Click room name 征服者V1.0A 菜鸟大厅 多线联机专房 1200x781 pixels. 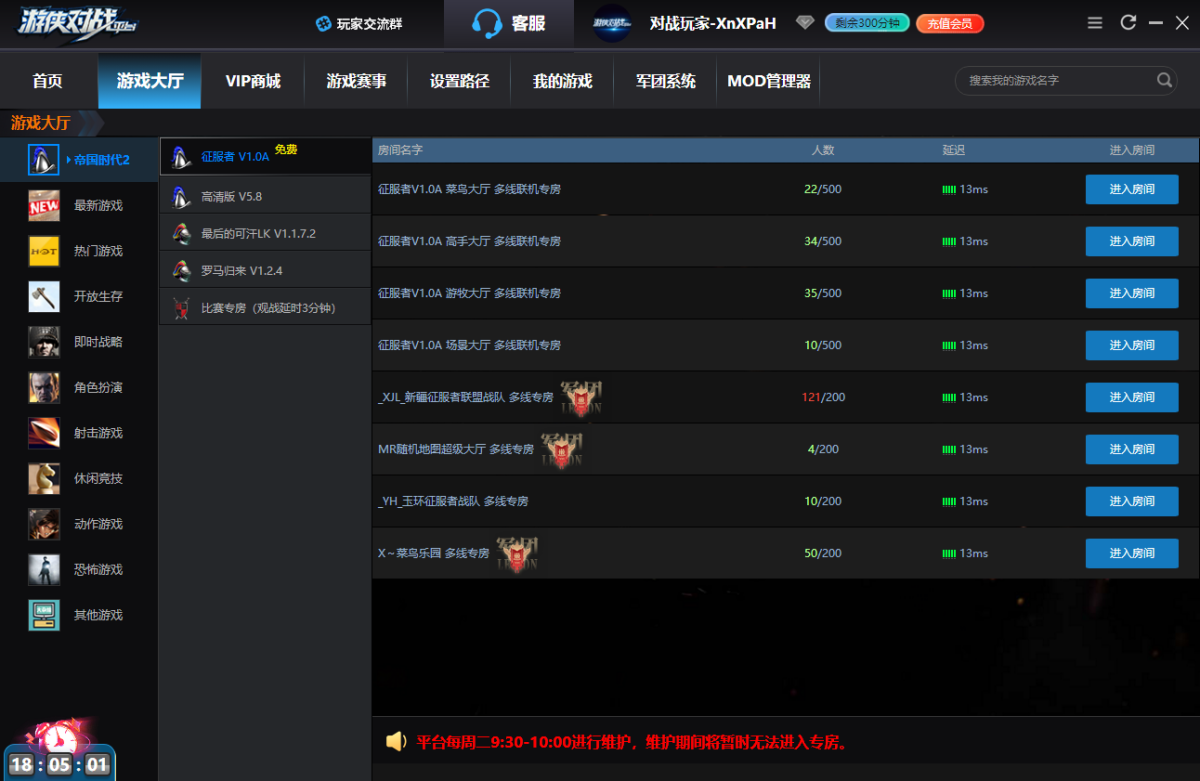click(469, 189)
